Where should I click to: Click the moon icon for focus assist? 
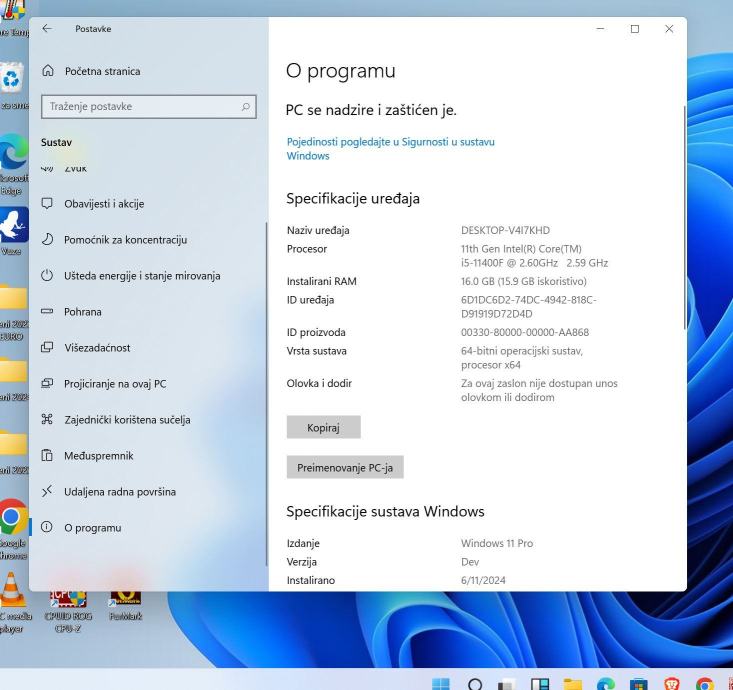point(47,239)
